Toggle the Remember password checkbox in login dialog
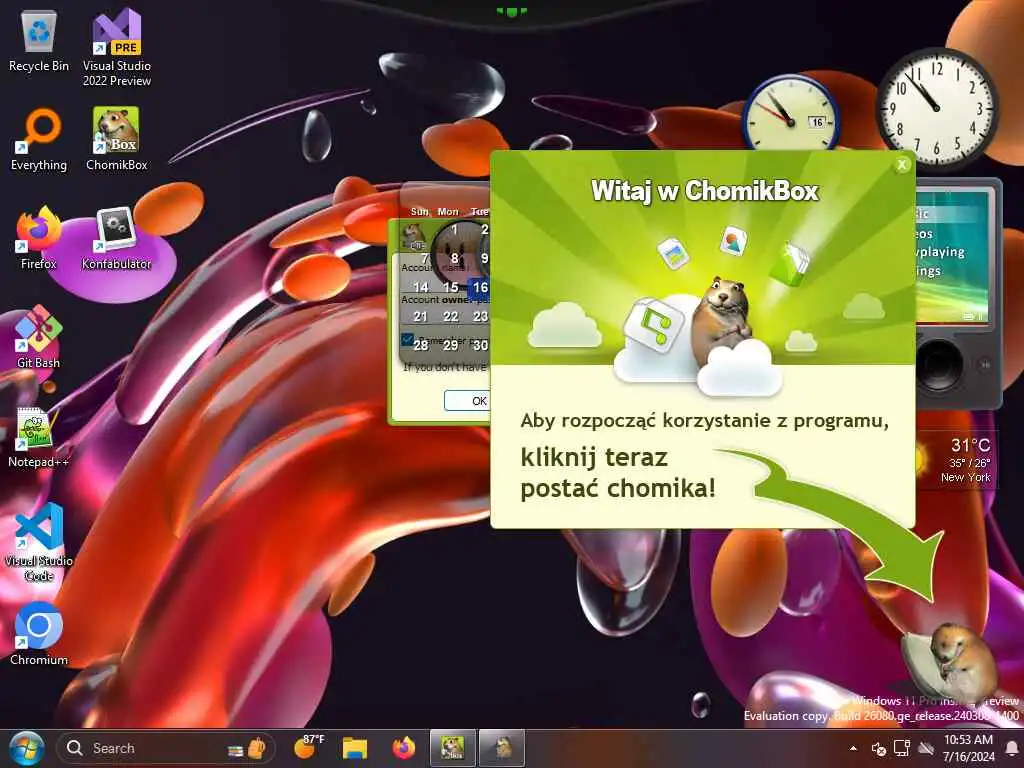This screenshot has height=768, width=1024. [407, 340]
